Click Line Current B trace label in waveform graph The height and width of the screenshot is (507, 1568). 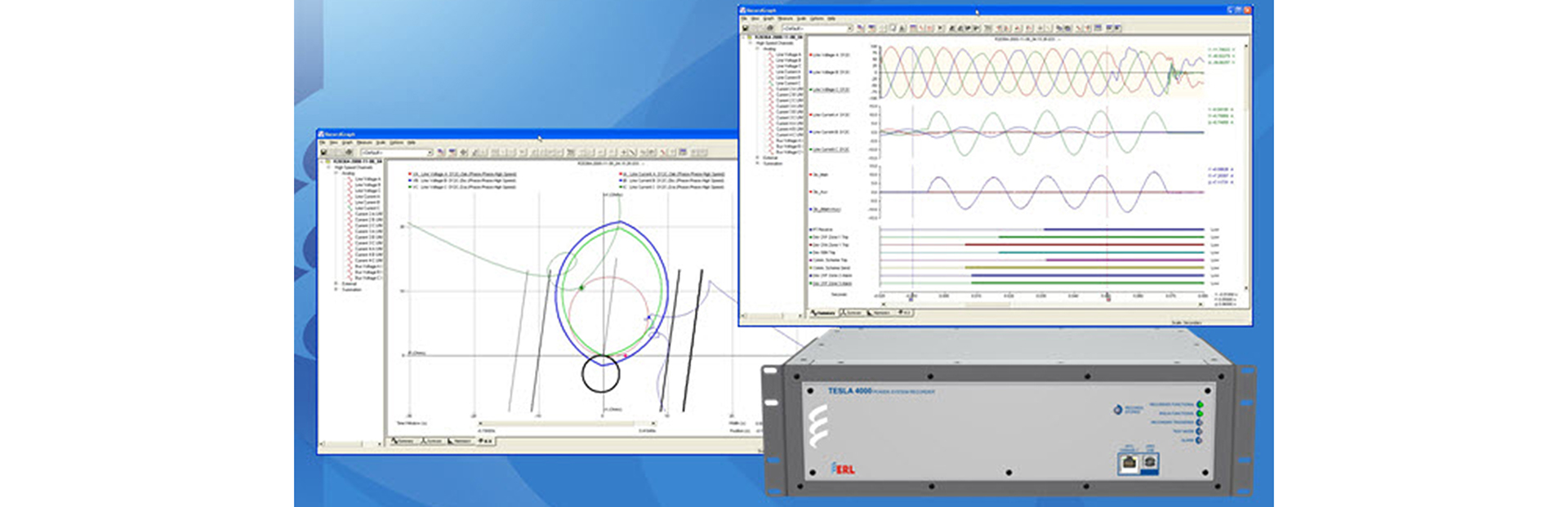tap(831, 132)
